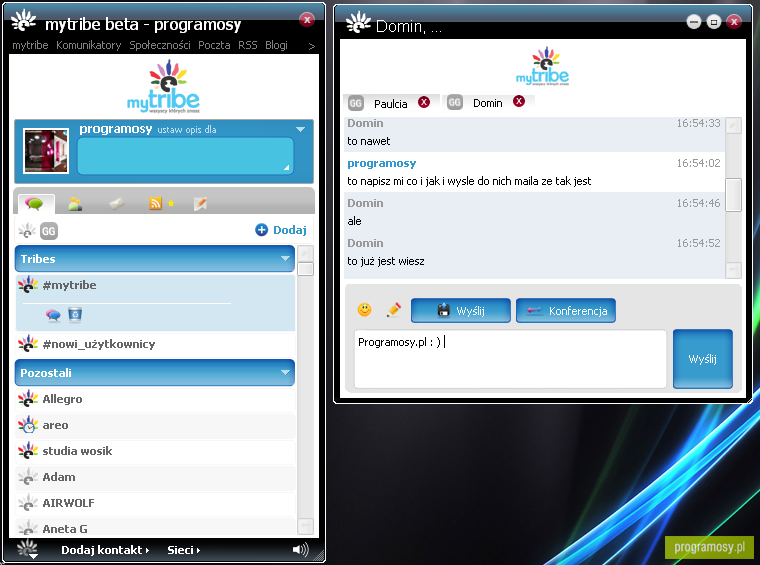Image resolution: width=760 pixels, height=565 pixels.
Task: Open the emoticon smiley picker
Action: pos(364,310)
